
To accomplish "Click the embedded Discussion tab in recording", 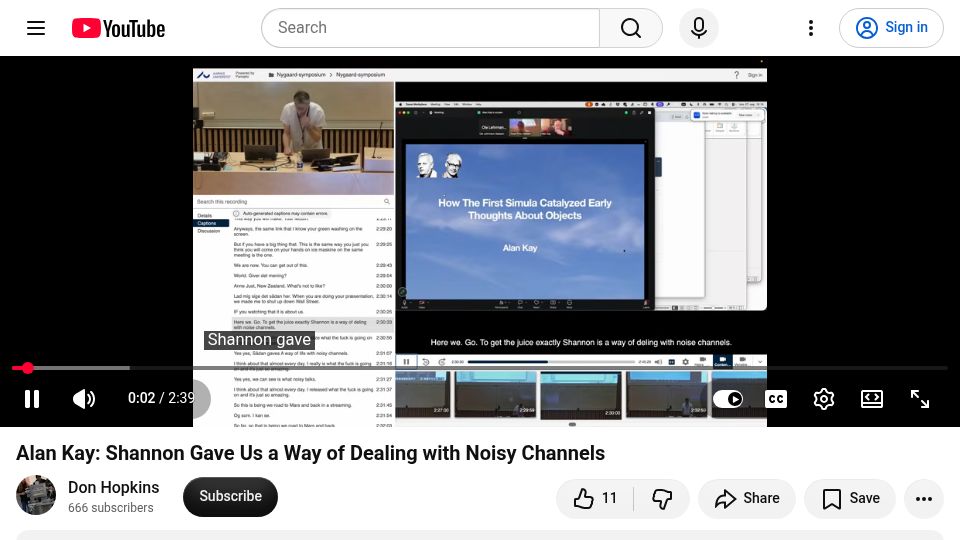I will pyautogui.click(x=209, y=231).
